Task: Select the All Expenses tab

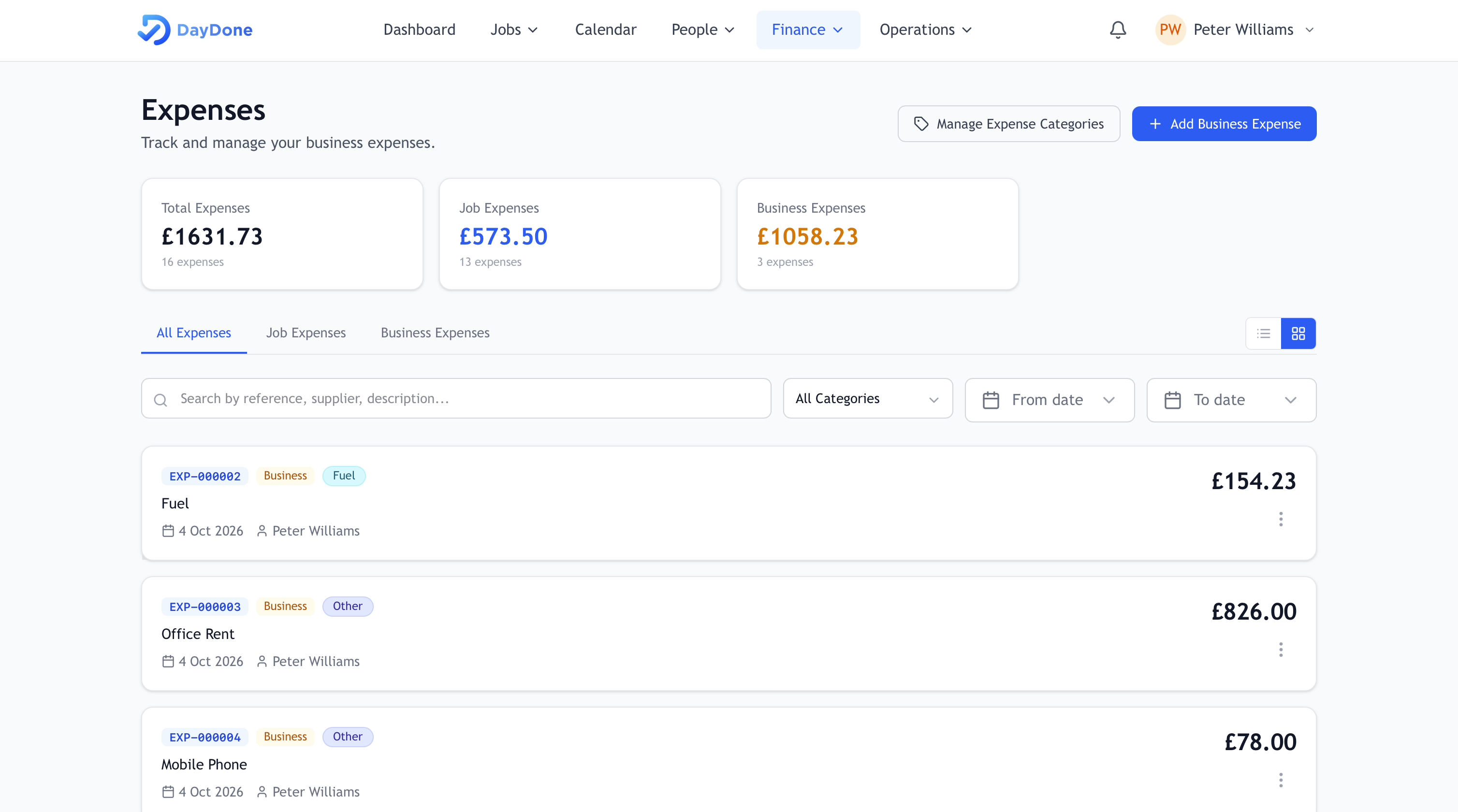Action: point(193,333)
